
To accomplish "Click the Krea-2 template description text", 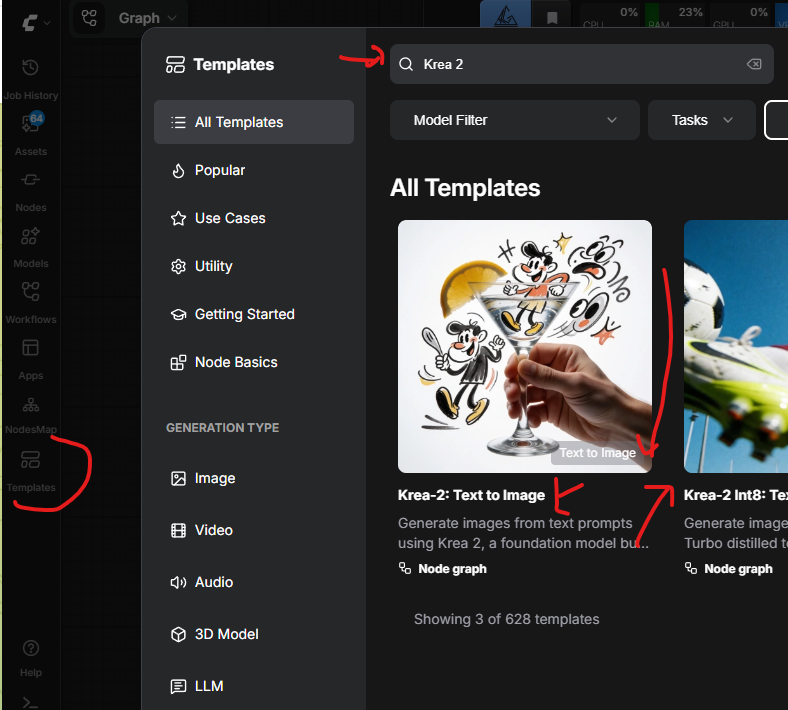I will click(523, 533).
